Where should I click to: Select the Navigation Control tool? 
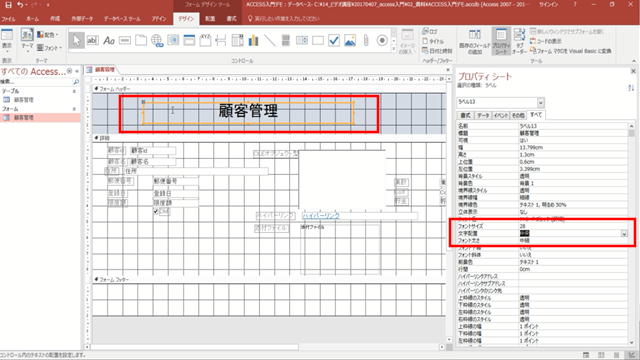point(189,40)
